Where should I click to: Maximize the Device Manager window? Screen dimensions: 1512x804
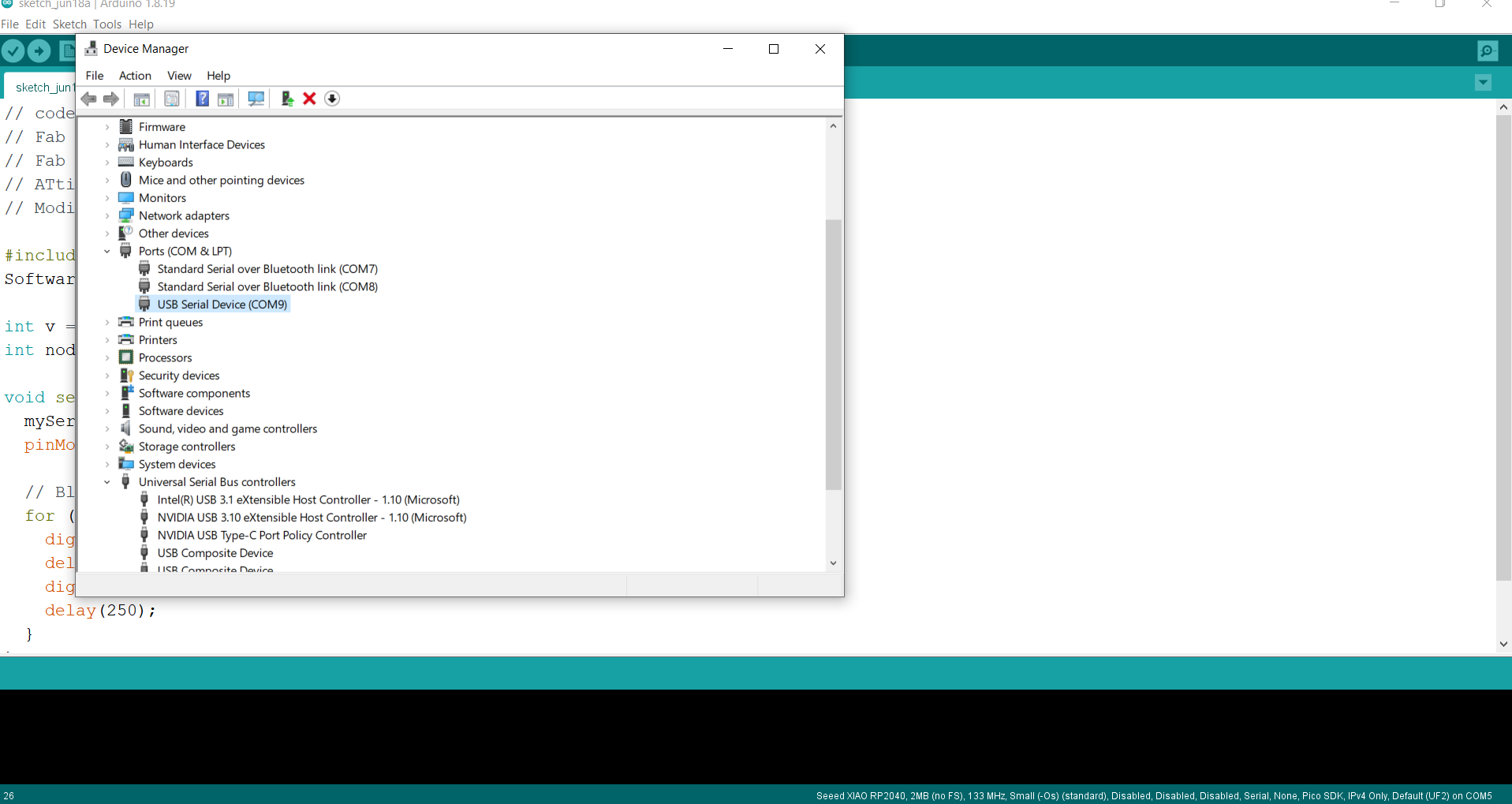[x=774, y=49]
